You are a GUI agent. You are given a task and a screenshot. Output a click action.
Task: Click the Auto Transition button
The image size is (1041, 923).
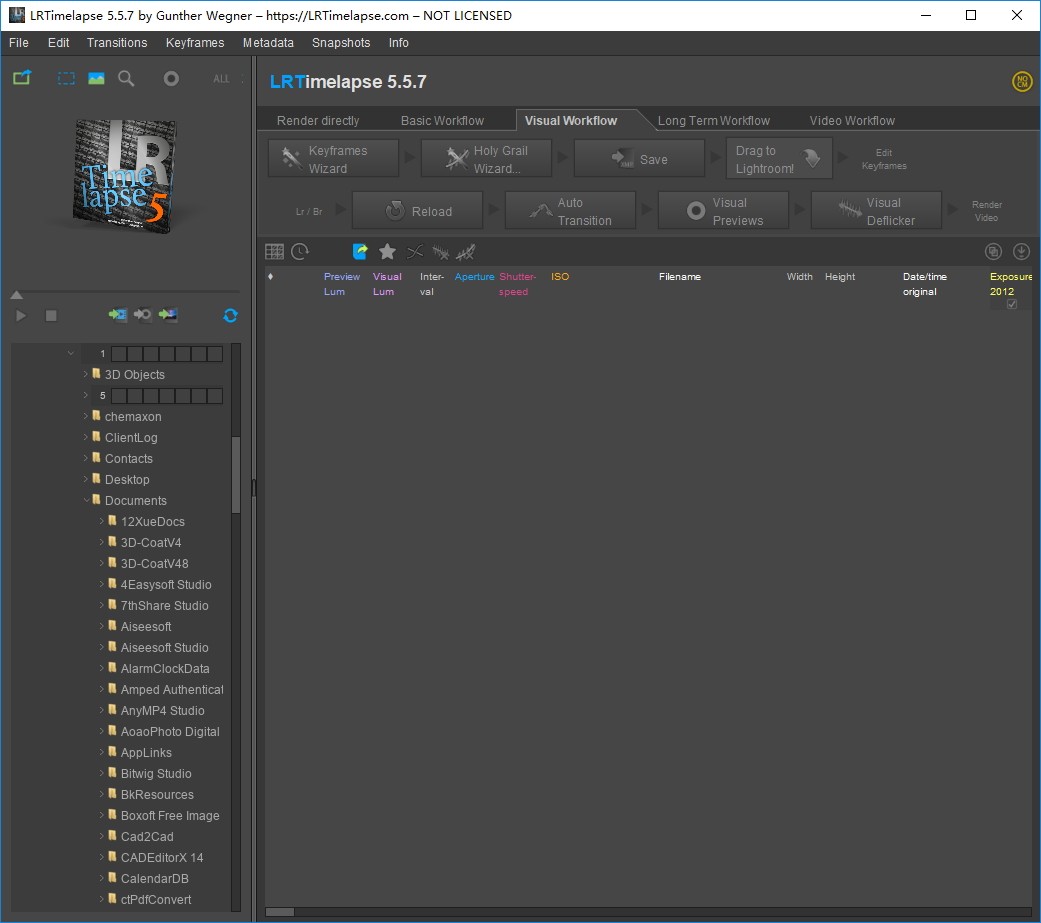coord(570,211)
